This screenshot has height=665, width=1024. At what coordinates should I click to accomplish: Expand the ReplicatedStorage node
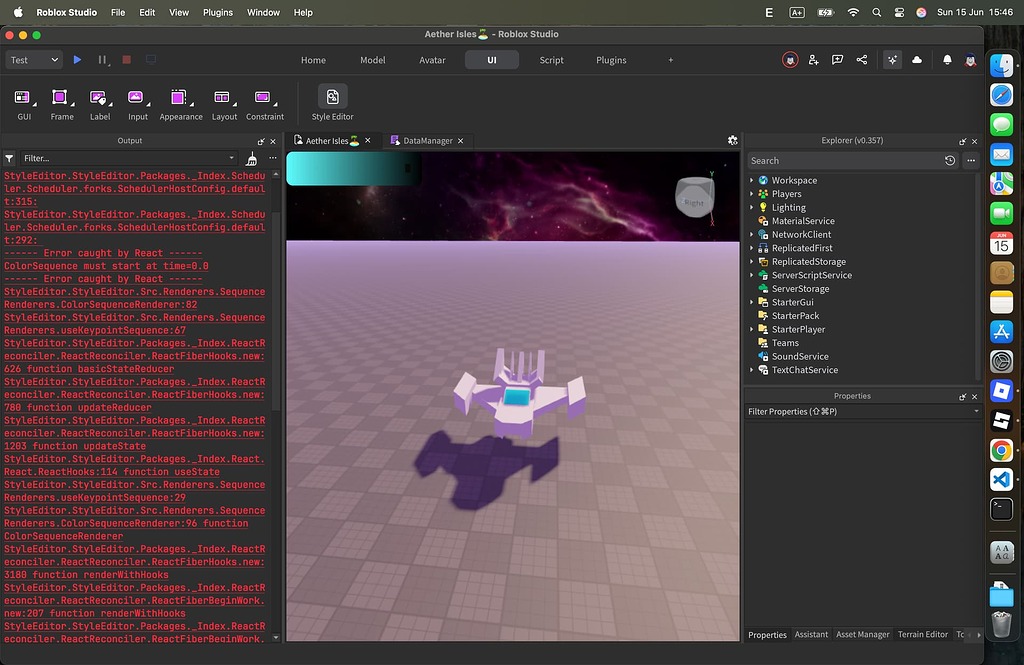752,261
